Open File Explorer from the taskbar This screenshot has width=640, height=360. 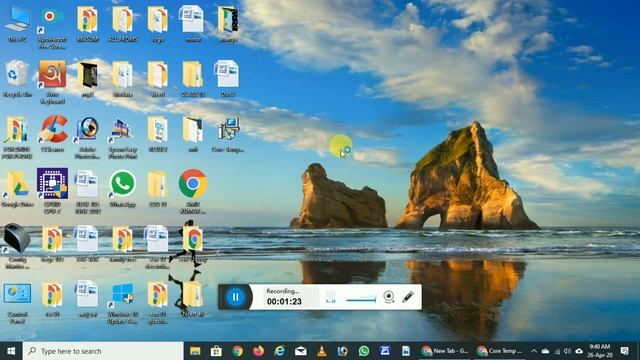tap(195, 351)
